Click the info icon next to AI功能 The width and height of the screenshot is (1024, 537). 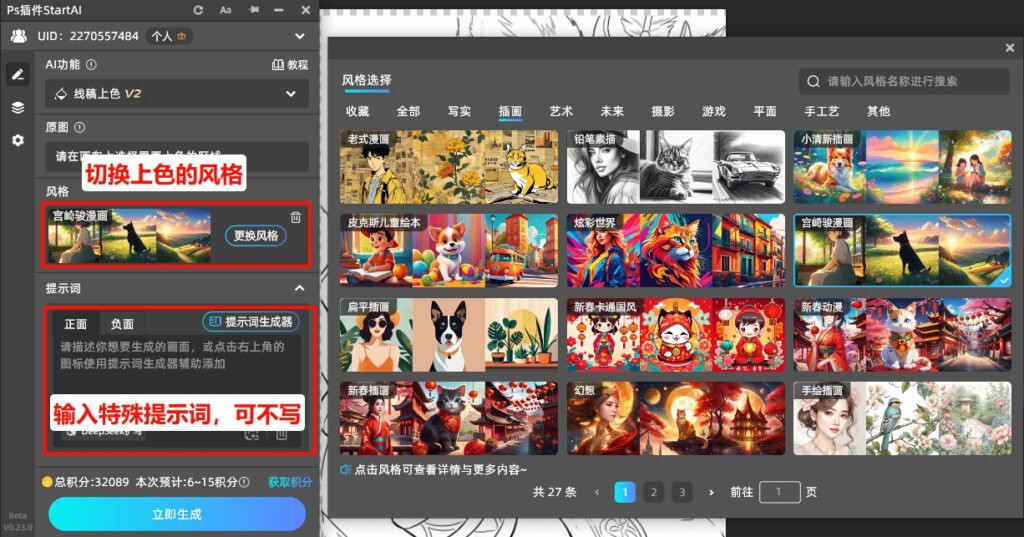[x=91, y=65]
